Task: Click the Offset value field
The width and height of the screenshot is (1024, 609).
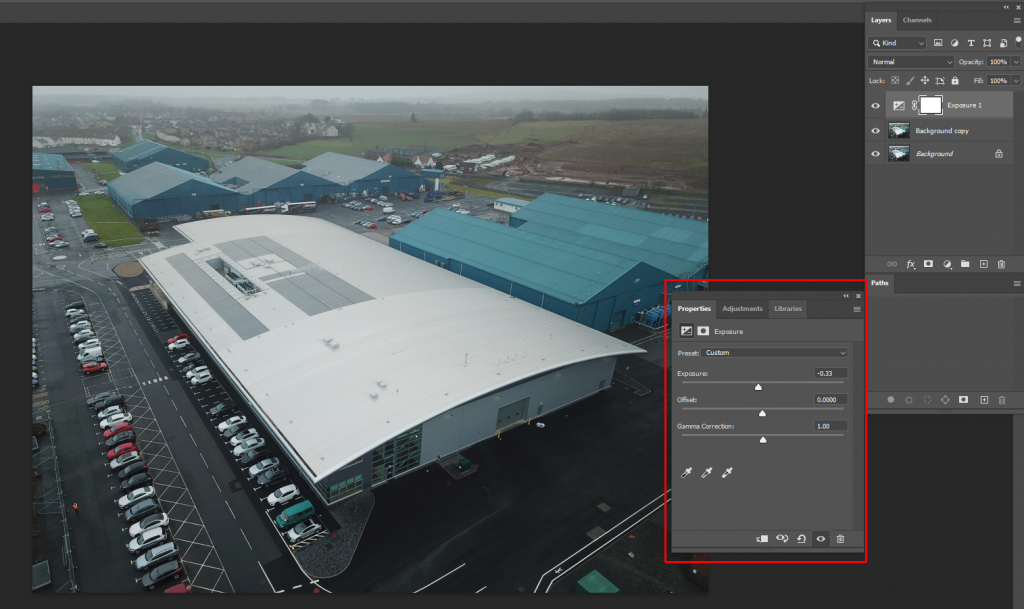Action: pyautogui.click(x=831, y=399)
